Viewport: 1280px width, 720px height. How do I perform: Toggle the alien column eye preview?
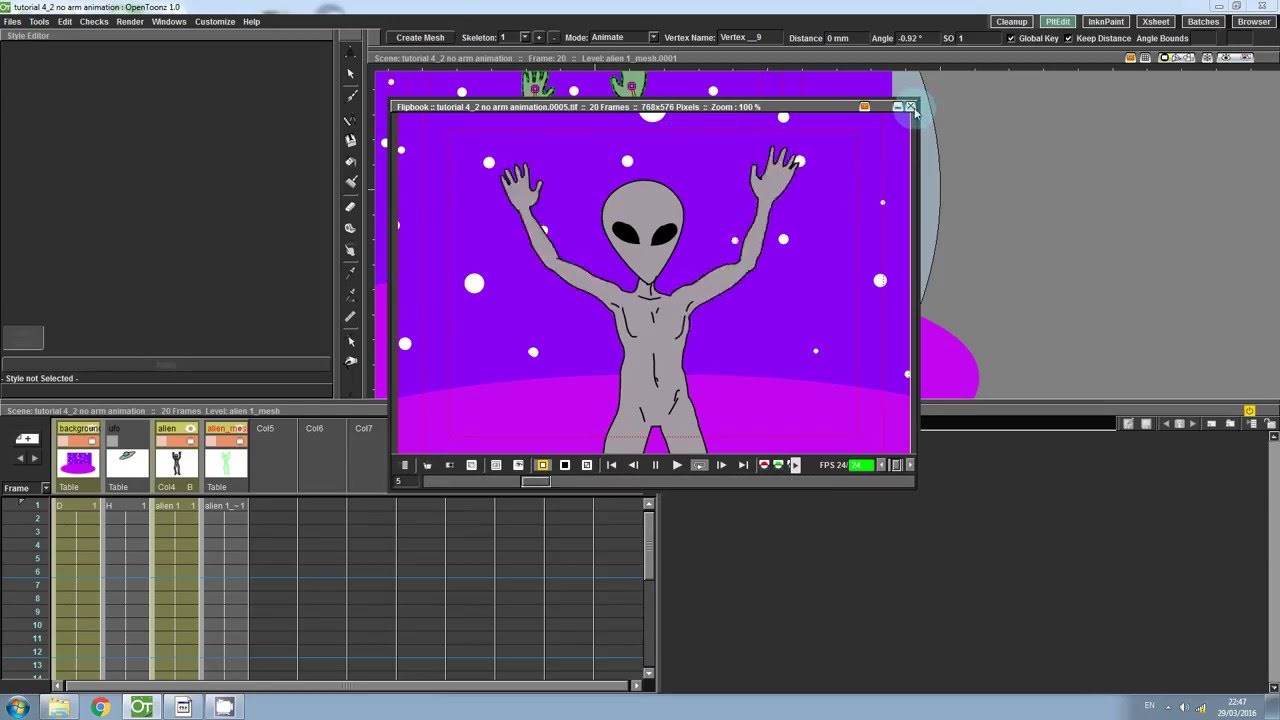190,428
